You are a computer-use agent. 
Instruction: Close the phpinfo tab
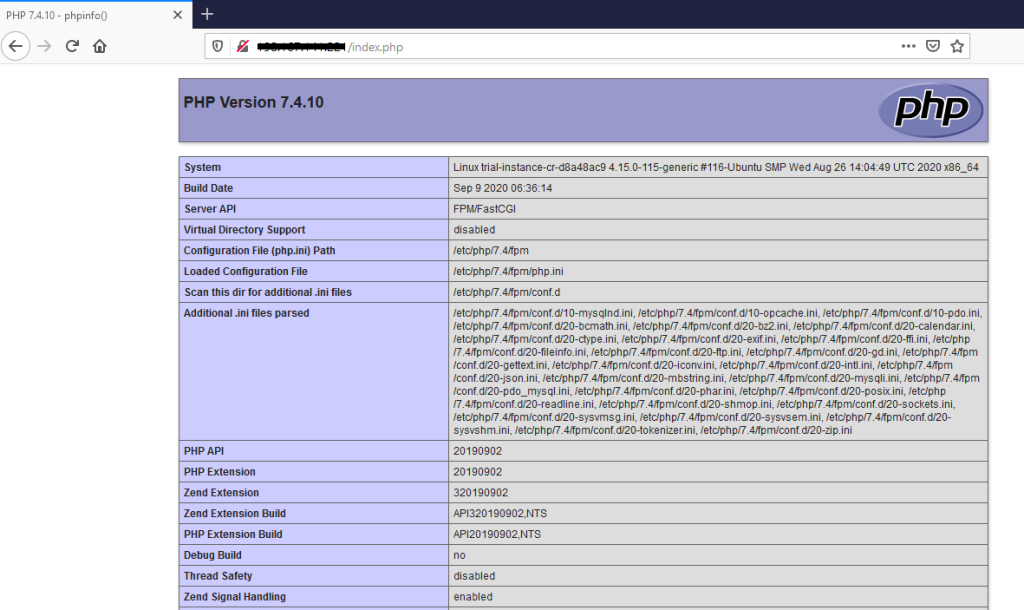pos(177,15)
